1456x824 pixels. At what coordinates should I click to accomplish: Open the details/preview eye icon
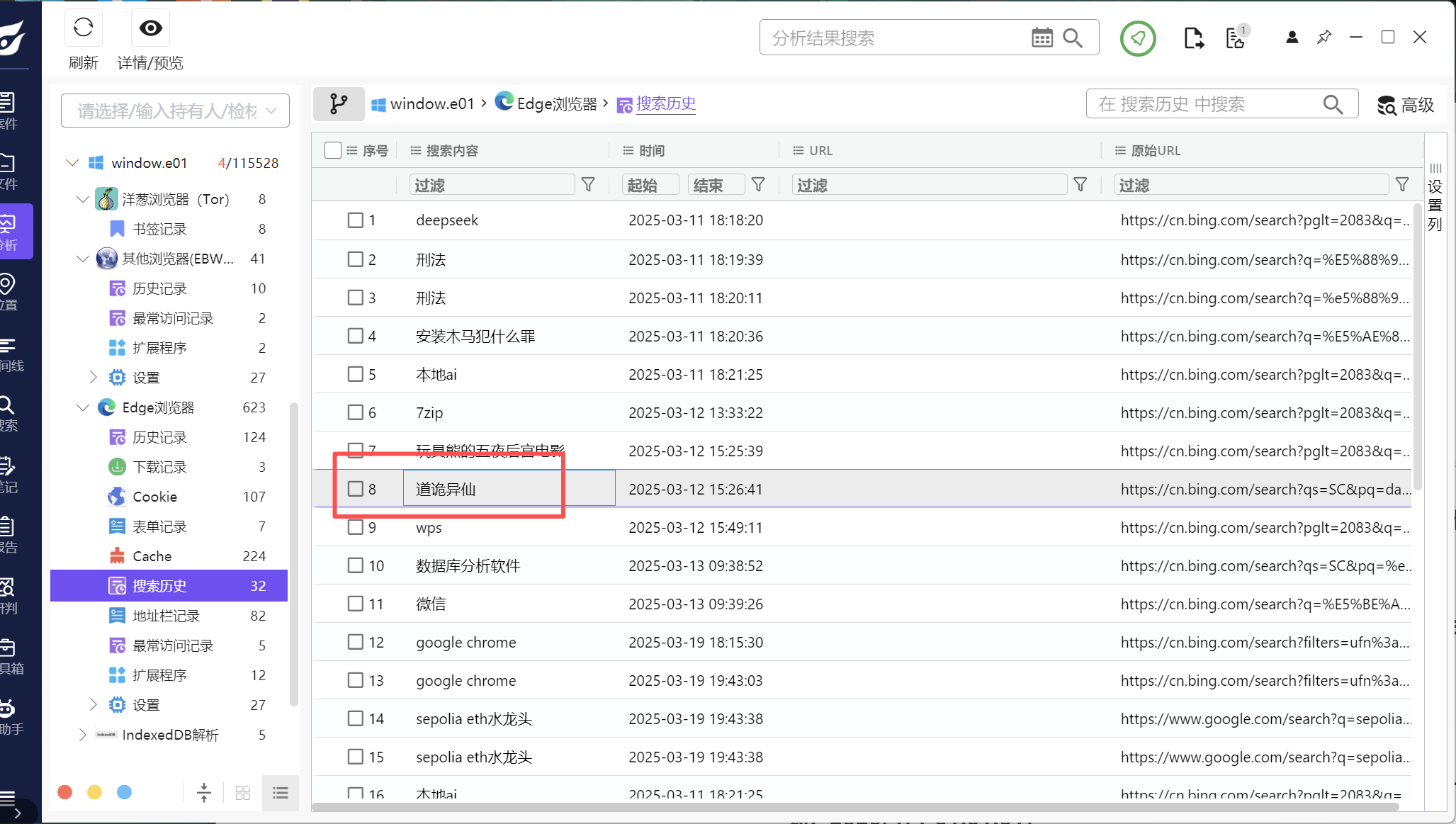pos(150,28)
